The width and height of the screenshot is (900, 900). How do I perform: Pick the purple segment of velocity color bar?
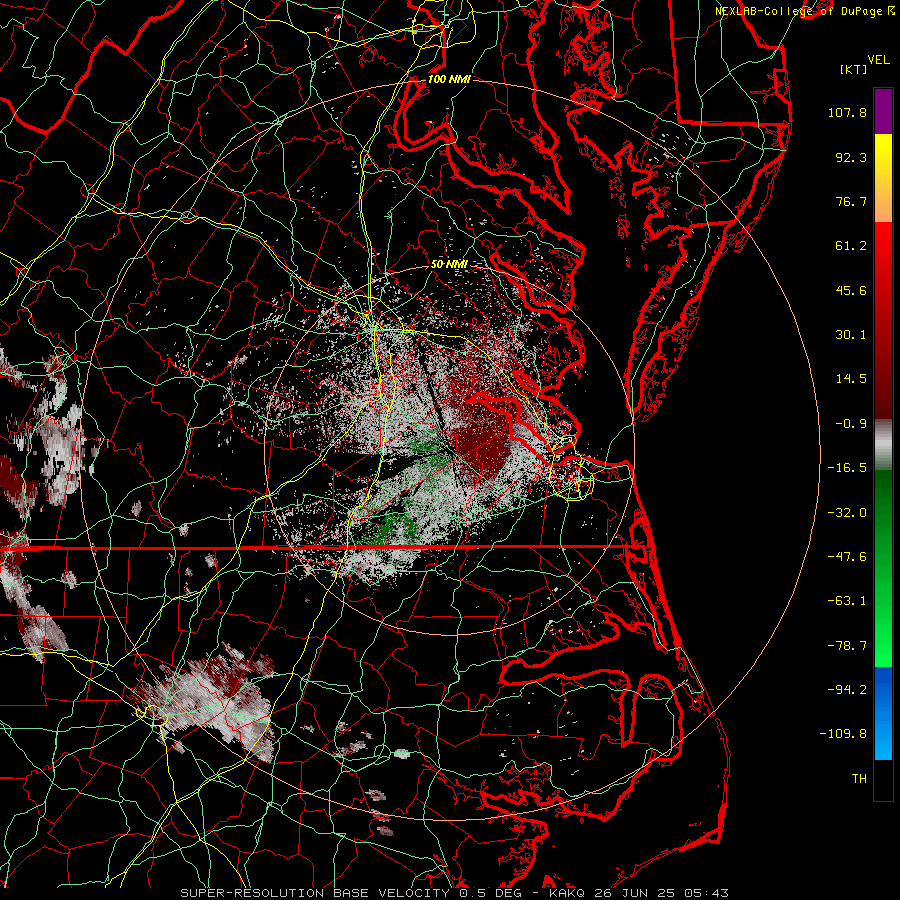(883, 111)
